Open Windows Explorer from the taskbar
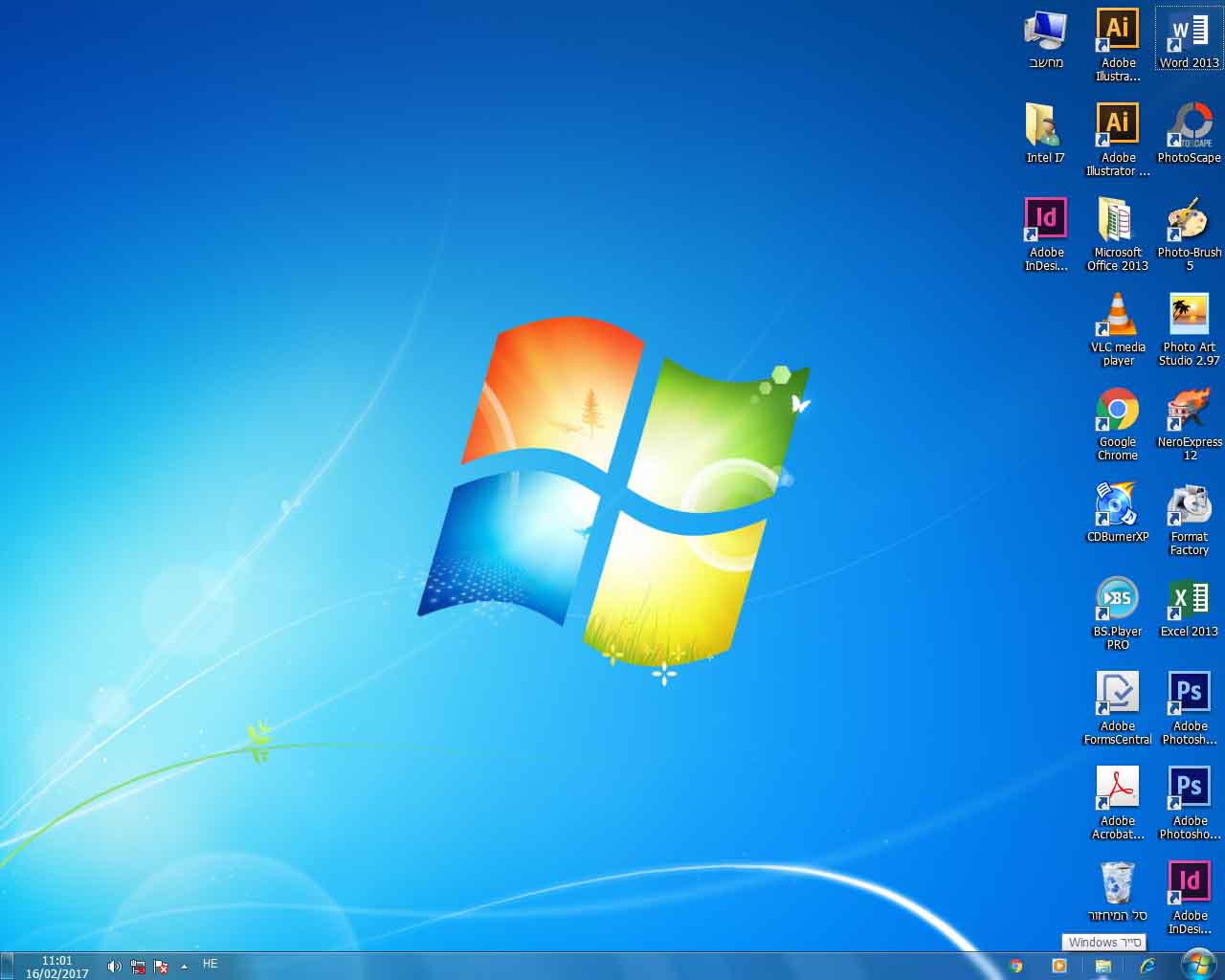The width and height of the screenshot is (1225, 980). click(1102, 966)
